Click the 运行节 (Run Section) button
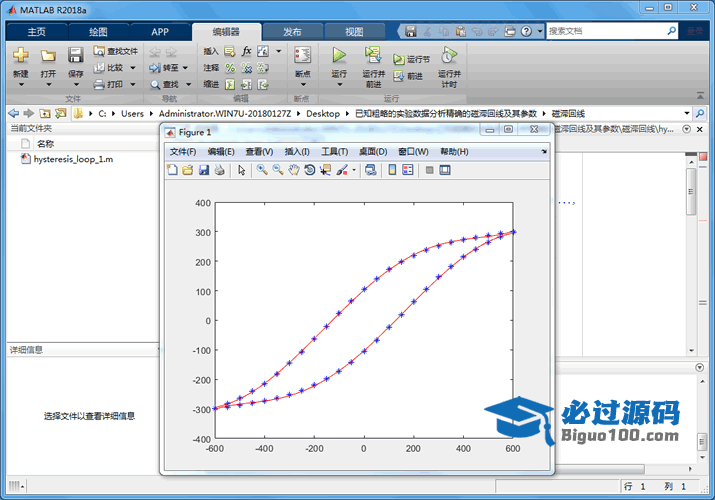 coord(411,59)
